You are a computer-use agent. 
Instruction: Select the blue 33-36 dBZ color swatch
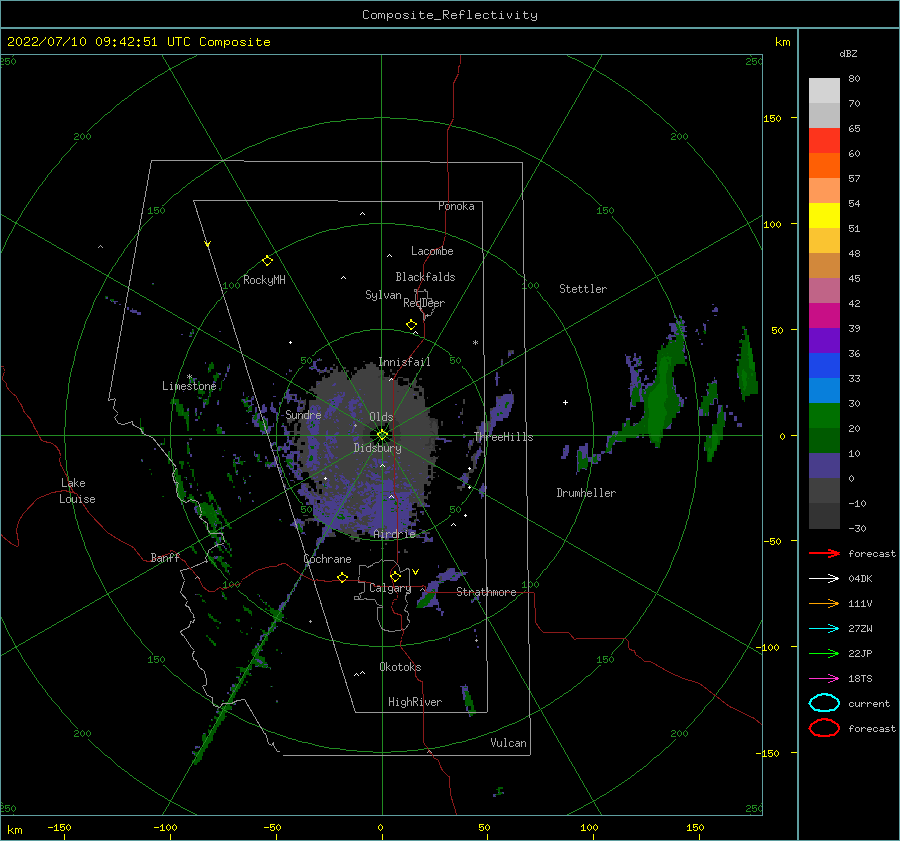[x=824, y=366]
